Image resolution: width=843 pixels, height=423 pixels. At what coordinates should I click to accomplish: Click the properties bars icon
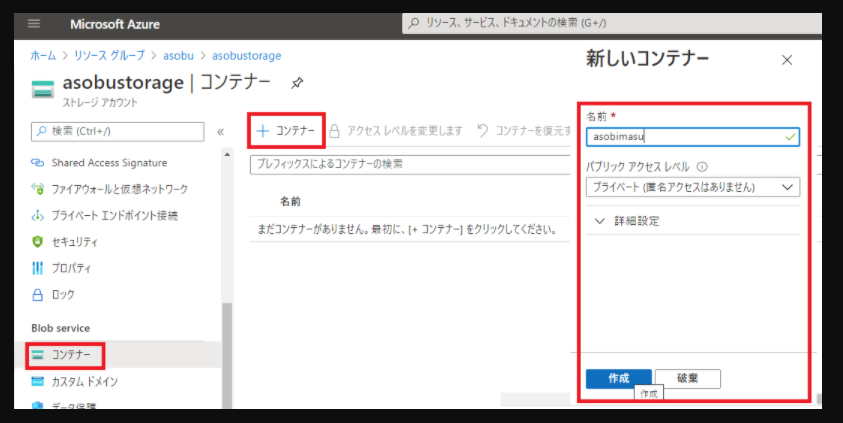click(37, 268)
